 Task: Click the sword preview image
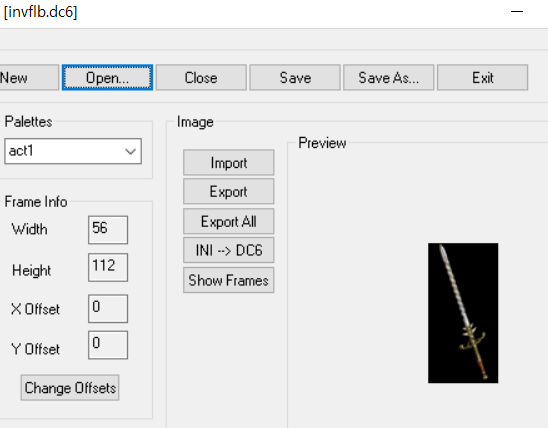coord(463,313)
